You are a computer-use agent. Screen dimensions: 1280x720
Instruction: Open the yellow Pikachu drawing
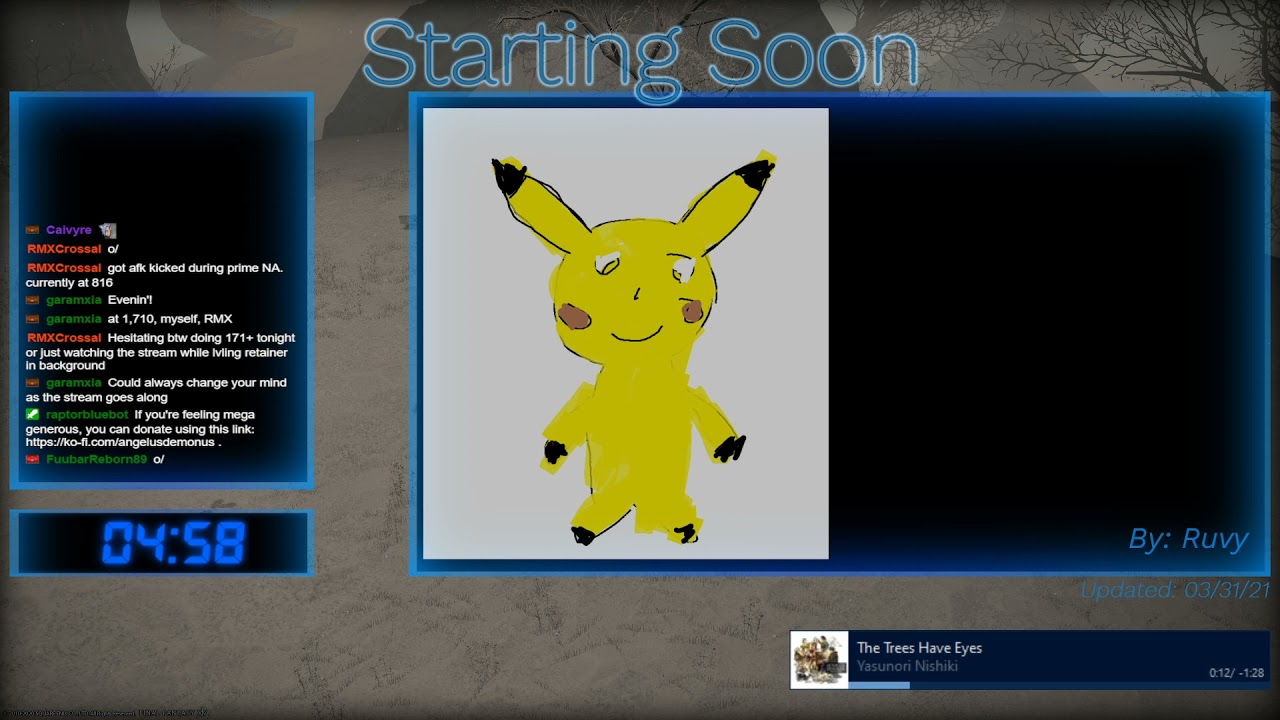626,334
